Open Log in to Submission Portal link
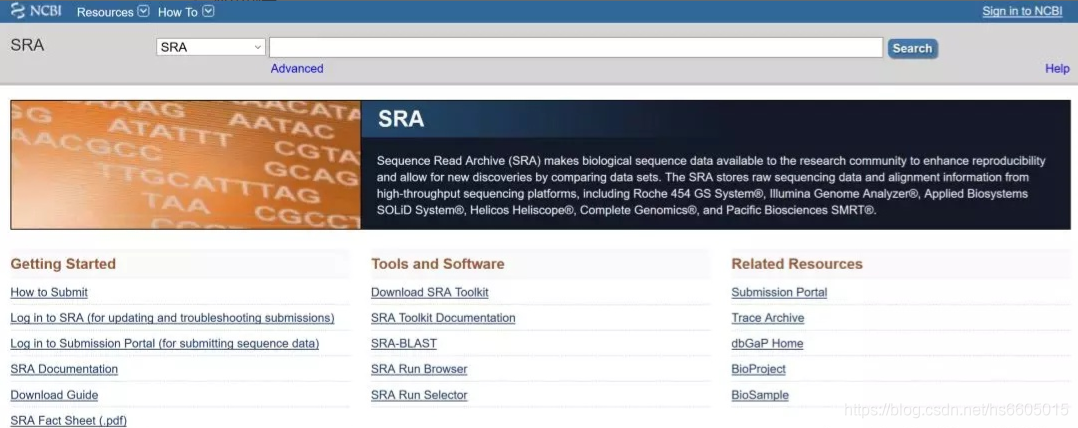 tap(164, 343)
